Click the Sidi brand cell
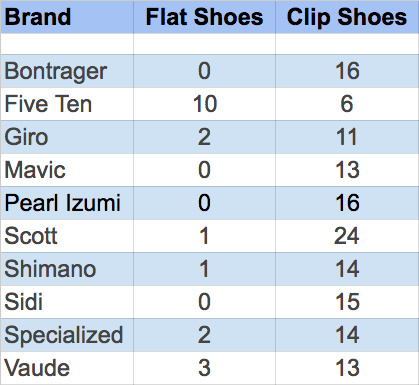This screenshot has width=419, height=385. point(67,302)
